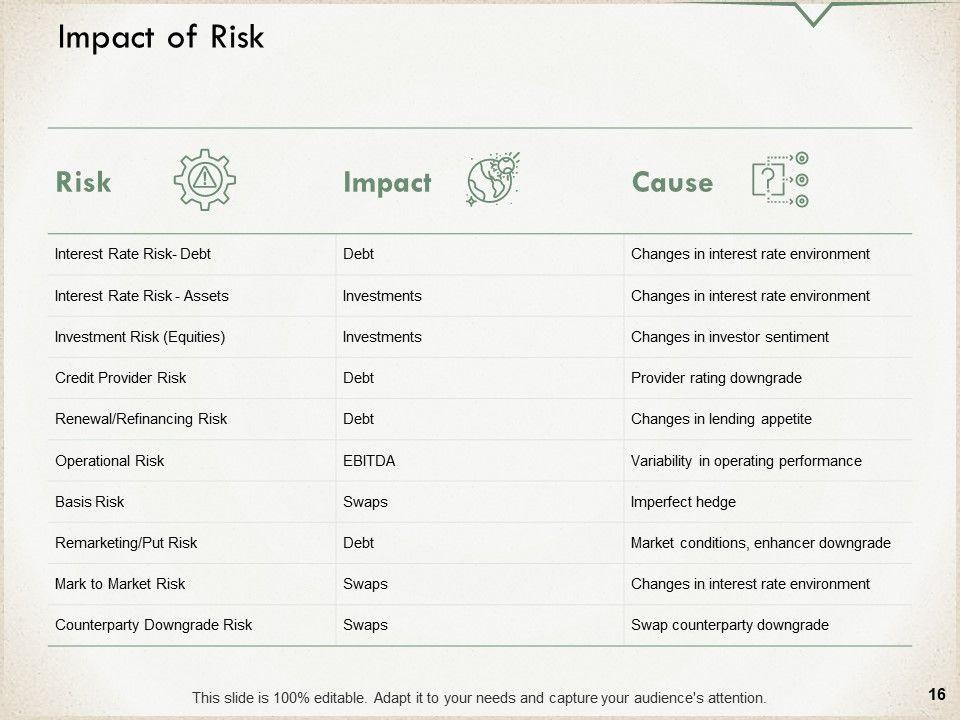Click the 'Impact' column header
This screenshot has height=720, width=960.
(387, 183)
